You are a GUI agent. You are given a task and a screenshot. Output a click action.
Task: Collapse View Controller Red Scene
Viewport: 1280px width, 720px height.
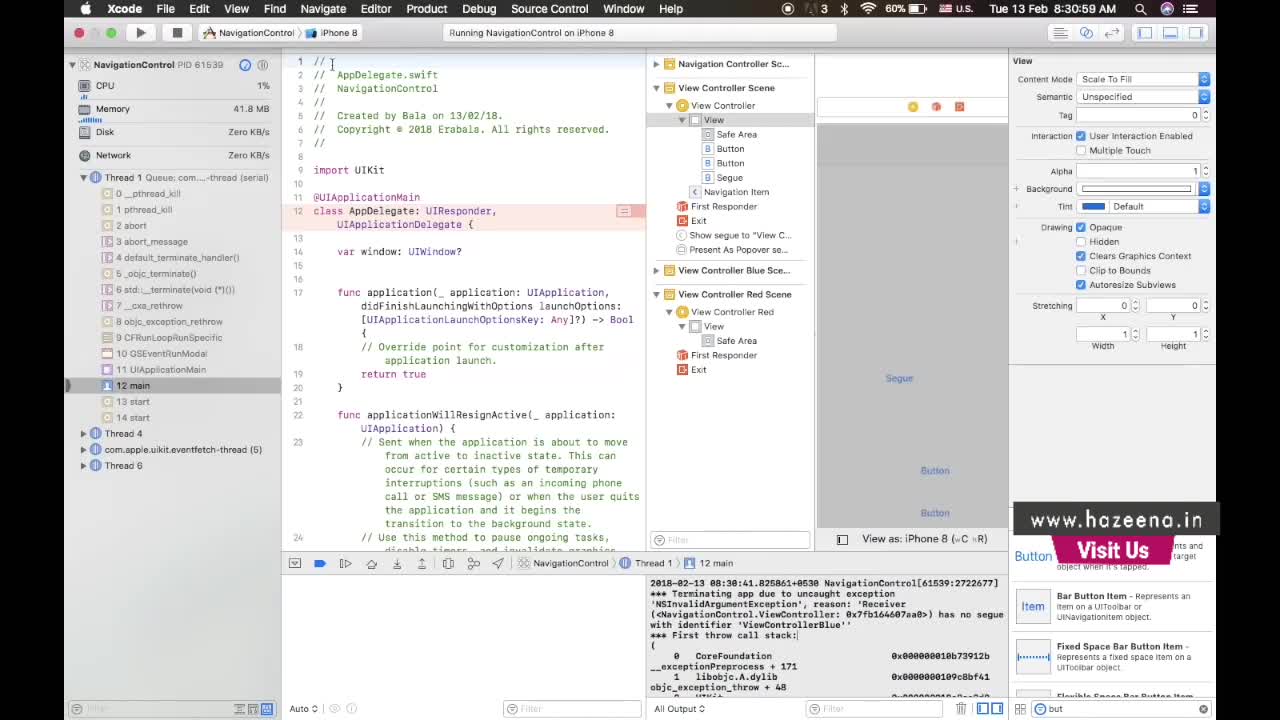tap(657, 294)
